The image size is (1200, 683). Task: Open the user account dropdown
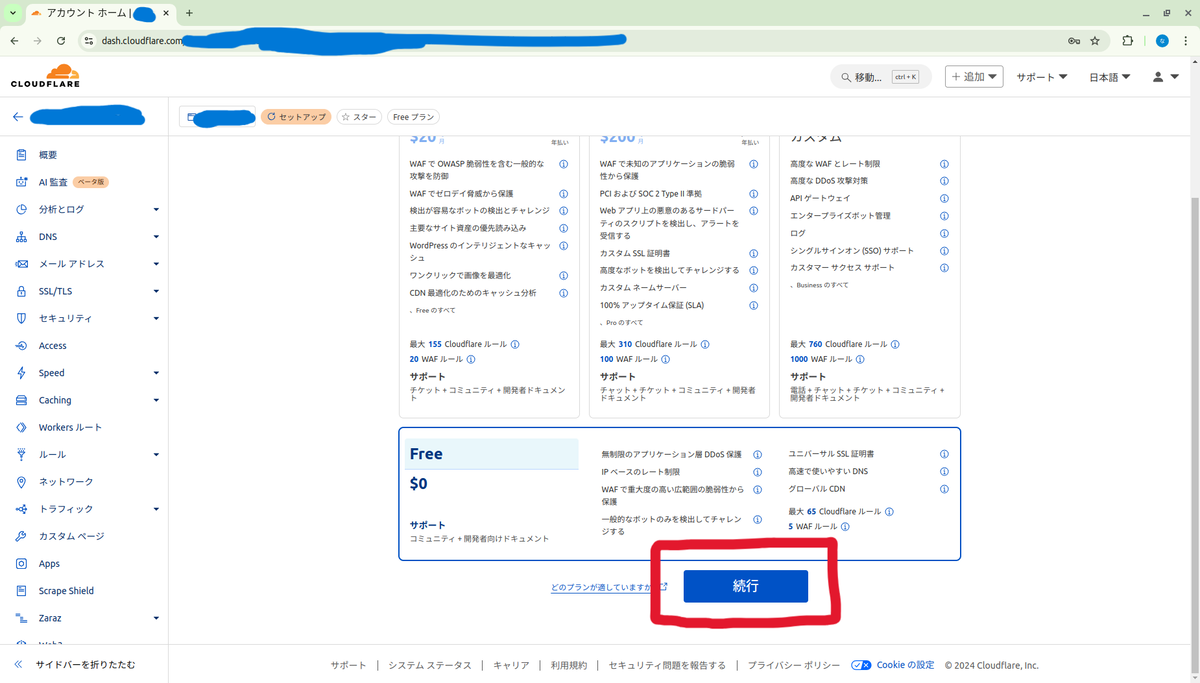coord(1166,77)
